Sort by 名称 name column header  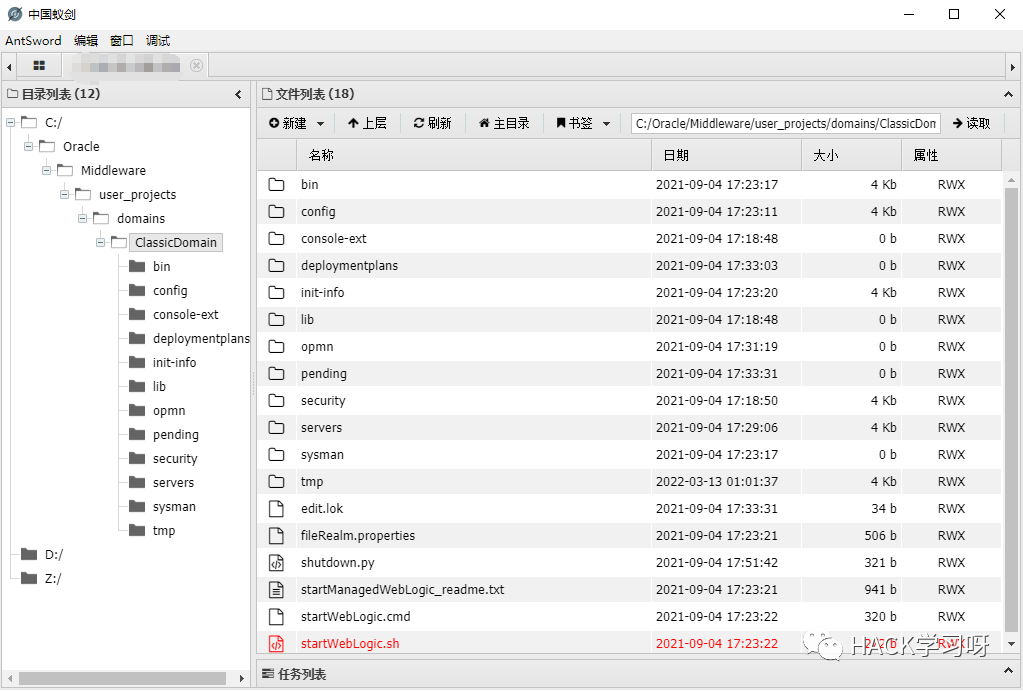[x=474, y=155]
